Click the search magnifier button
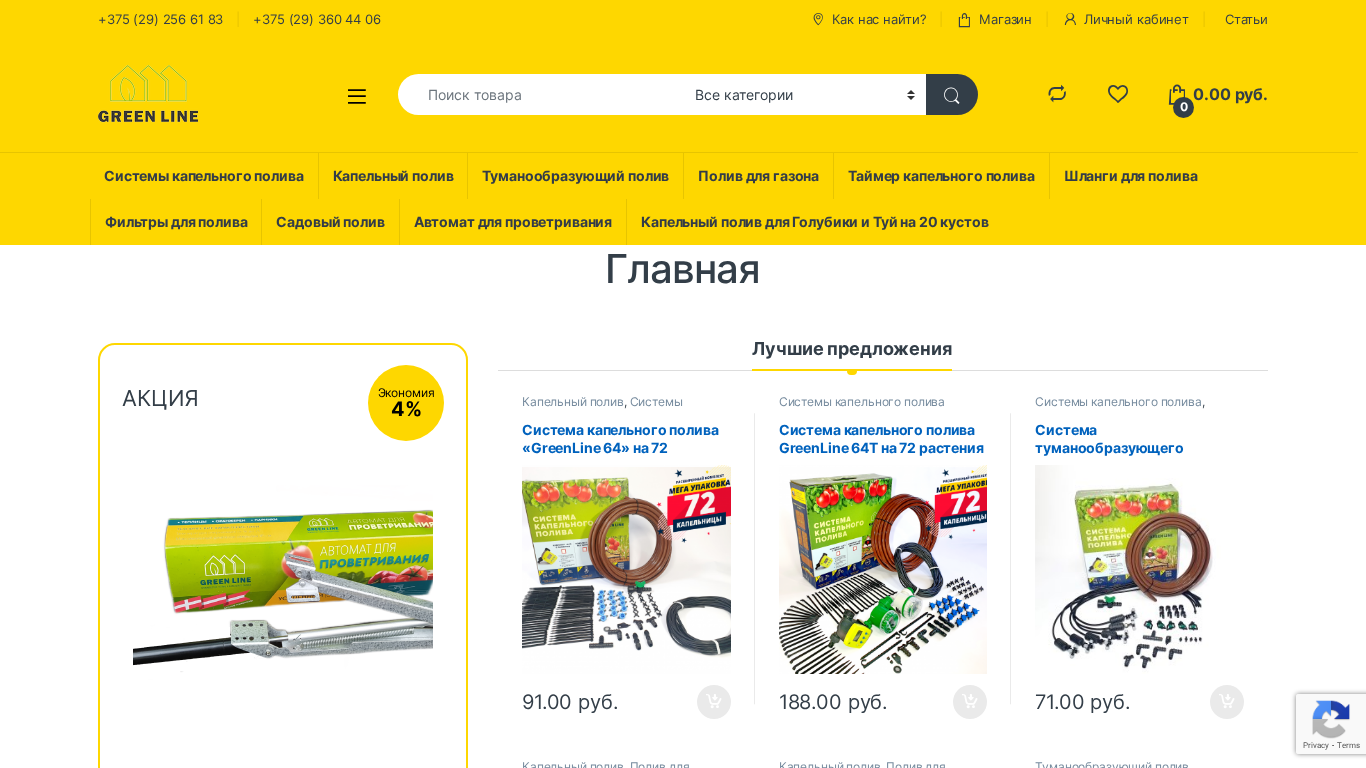 [952, 95]
